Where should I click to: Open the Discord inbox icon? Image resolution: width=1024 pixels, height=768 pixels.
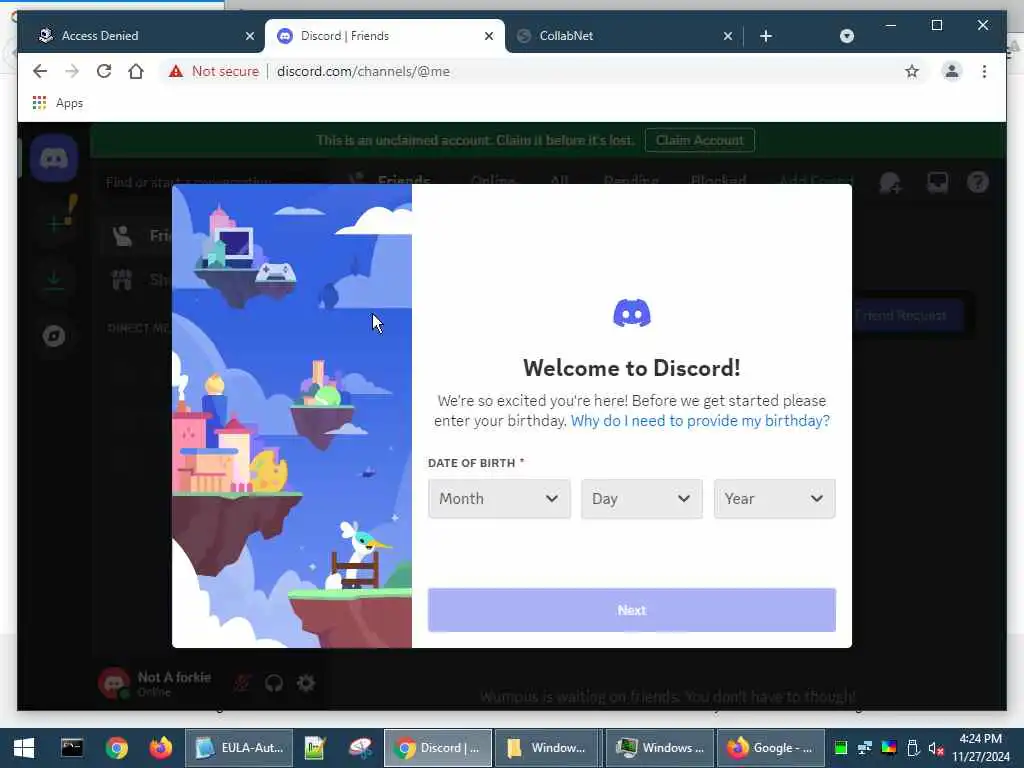pyautogui.click(x=937, y=182)
